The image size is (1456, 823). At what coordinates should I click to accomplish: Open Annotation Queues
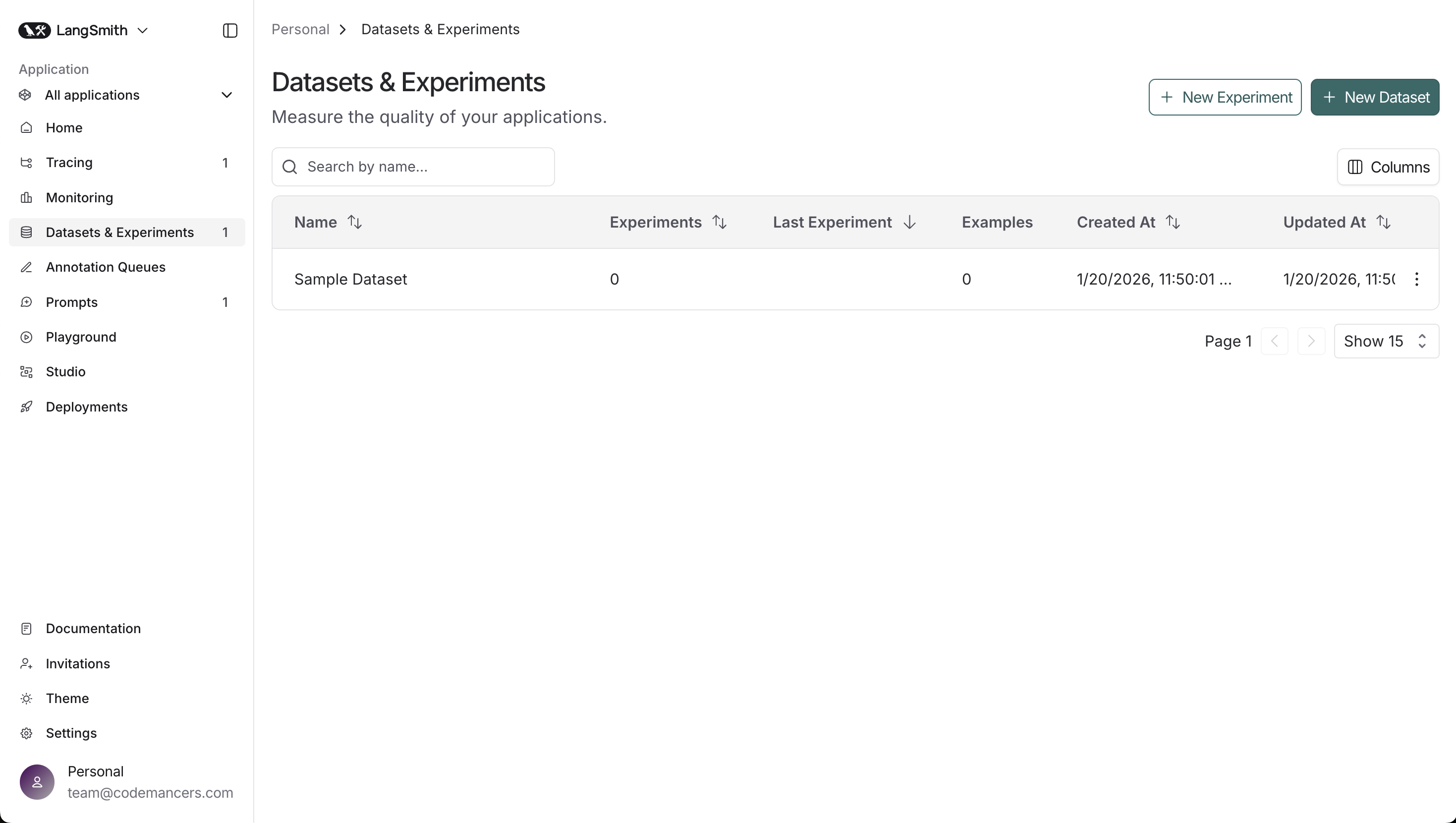(105, 266)
